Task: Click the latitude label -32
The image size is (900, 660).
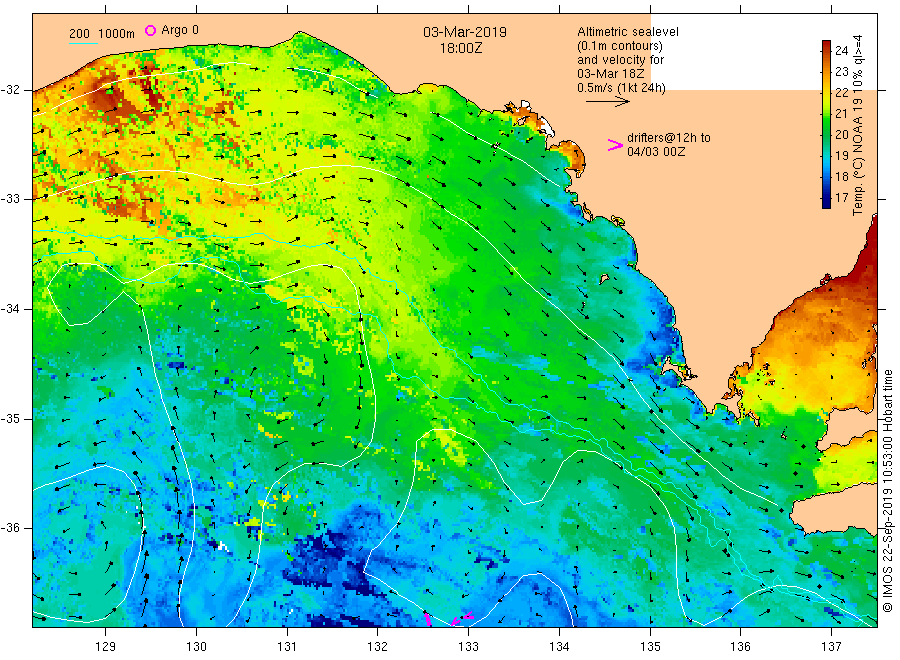Action: [10, 90]
